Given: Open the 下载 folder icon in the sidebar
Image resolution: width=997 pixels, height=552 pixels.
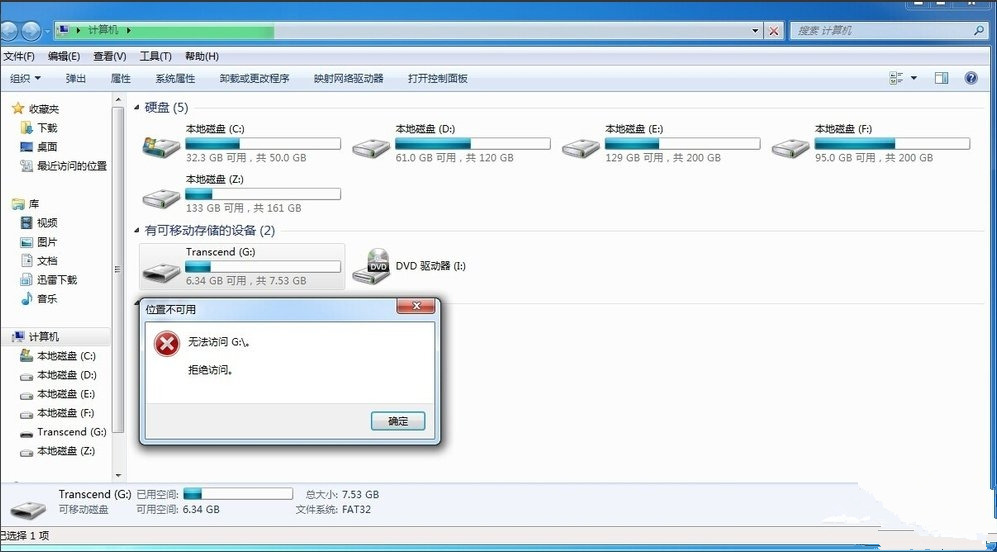Looking at the screenshot, I should click(x=26, y=128).
